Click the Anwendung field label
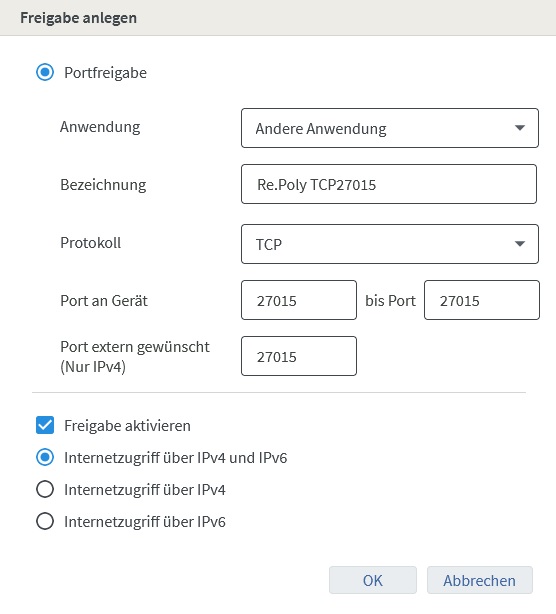This screenshot has width=556, height=614. [100, 127]
